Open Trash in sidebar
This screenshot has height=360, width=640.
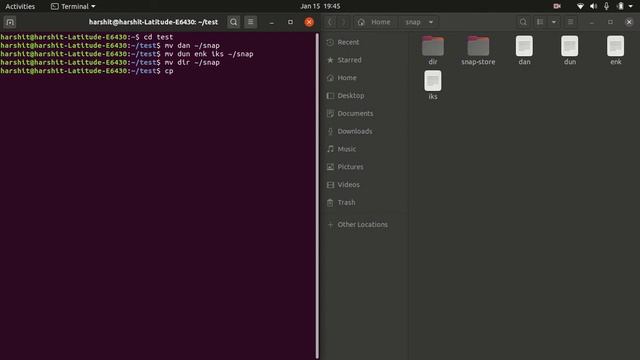(x=365, y=202)
